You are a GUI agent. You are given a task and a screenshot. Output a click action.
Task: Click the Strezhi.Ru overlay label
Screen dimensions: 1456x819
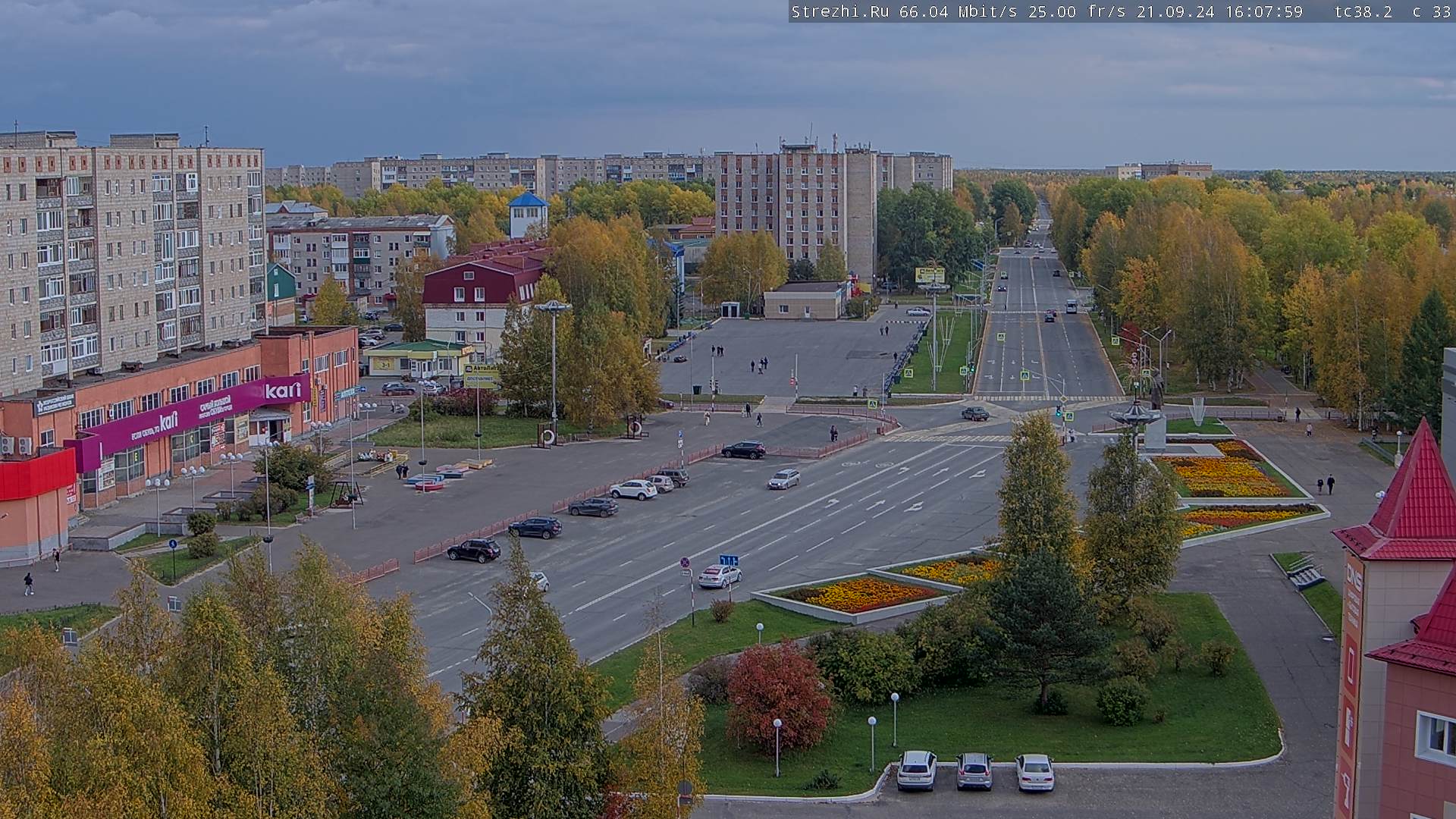pyautogui.click(x=840, y=11)
